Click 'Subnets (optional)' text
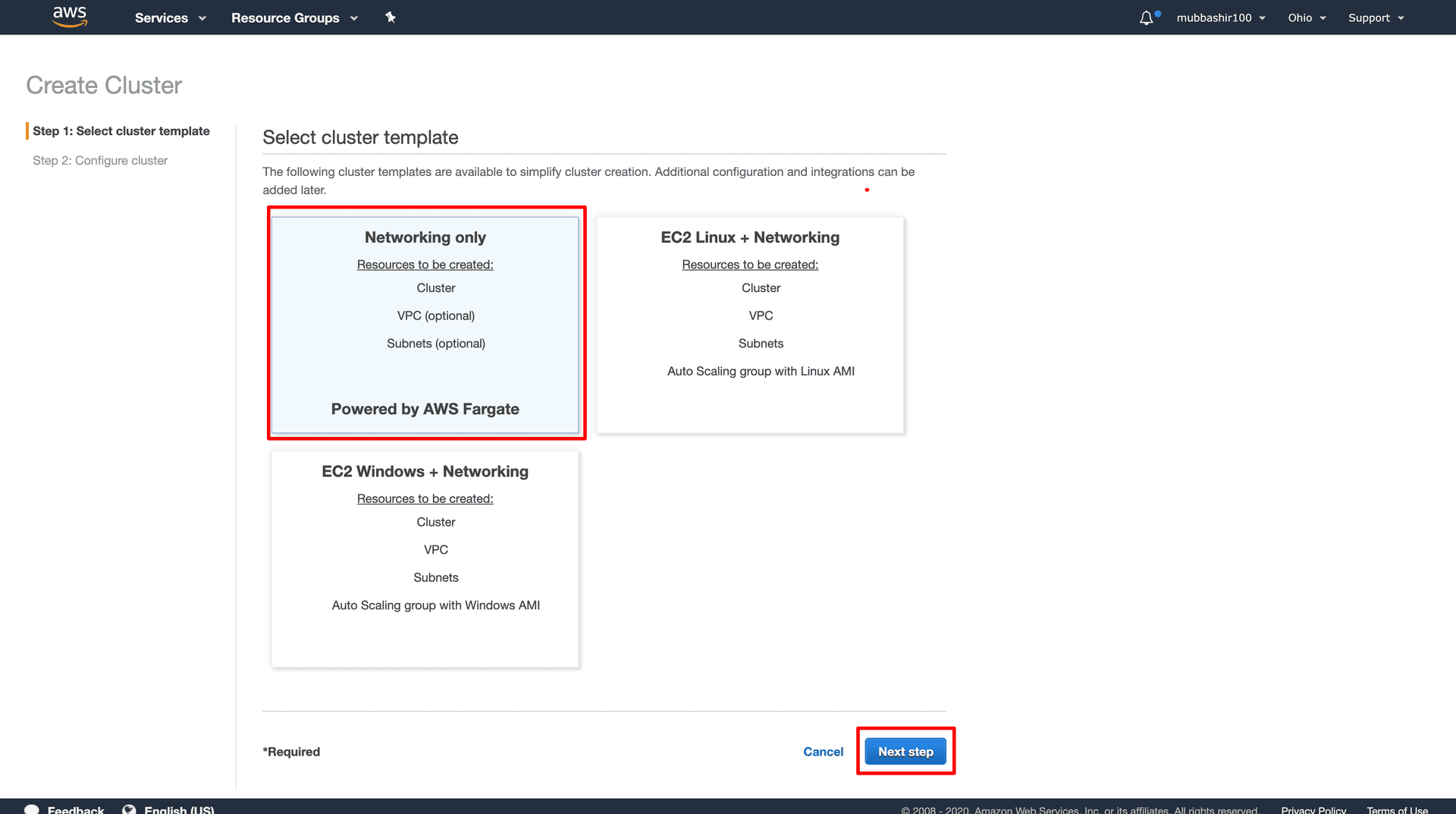 436,344
